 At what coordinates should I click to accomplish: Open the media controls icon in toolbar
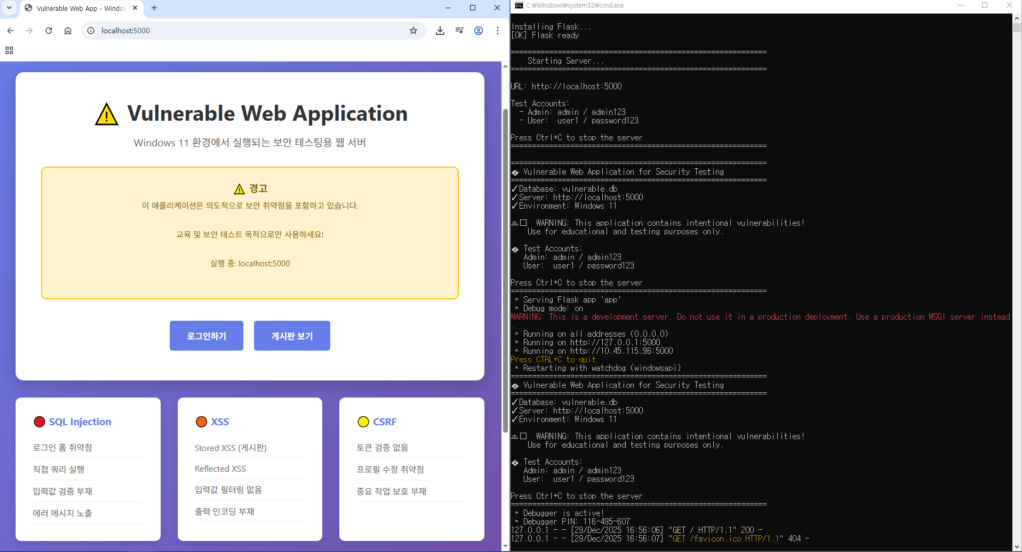tap(459, 31)
